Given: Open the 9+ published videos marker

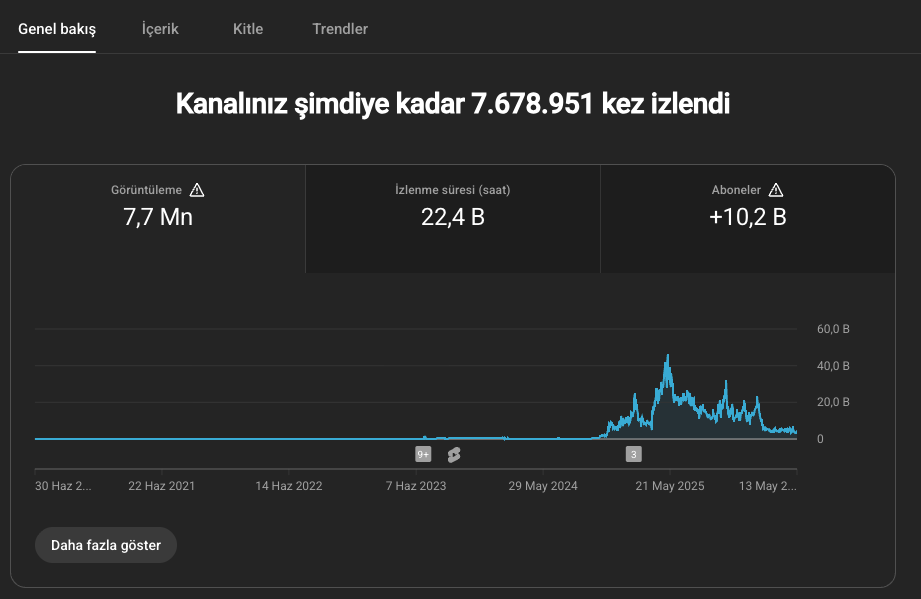Looking at the screenshot, I should click(423, 455).
